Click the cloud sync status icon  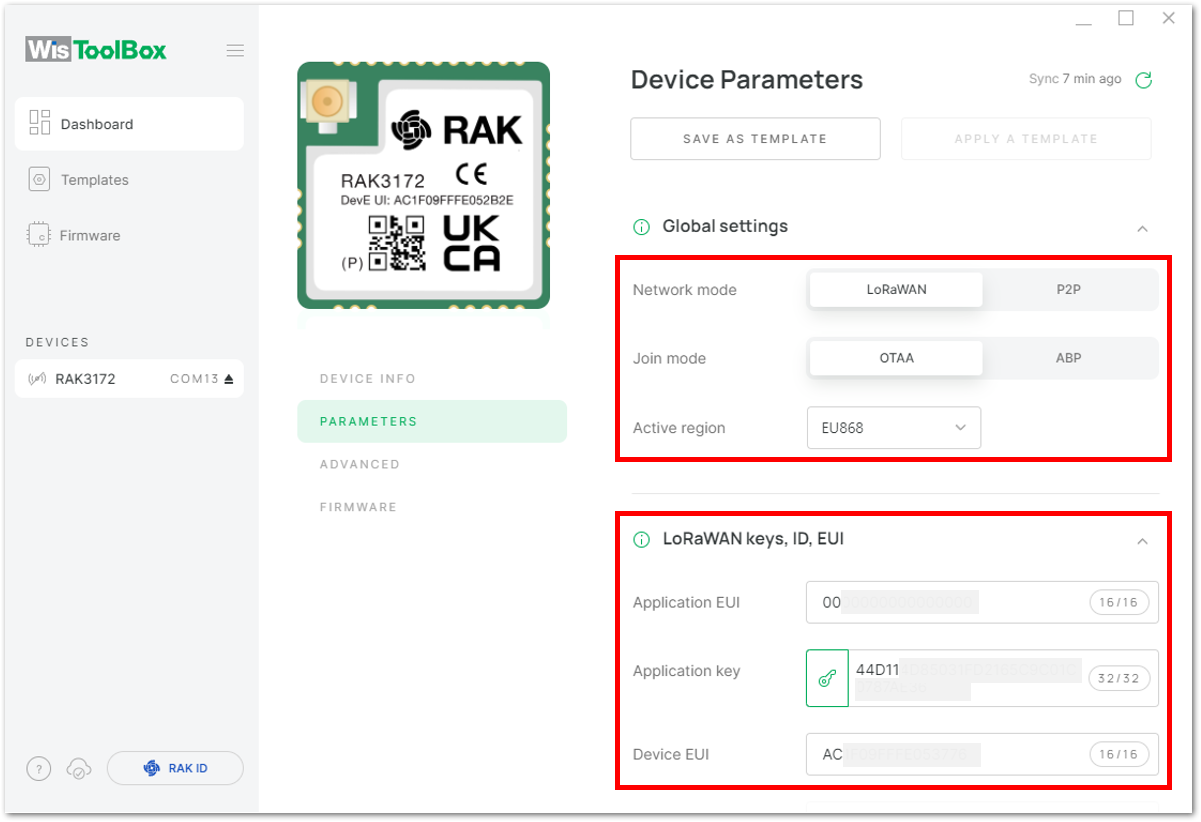pos(78,769)
